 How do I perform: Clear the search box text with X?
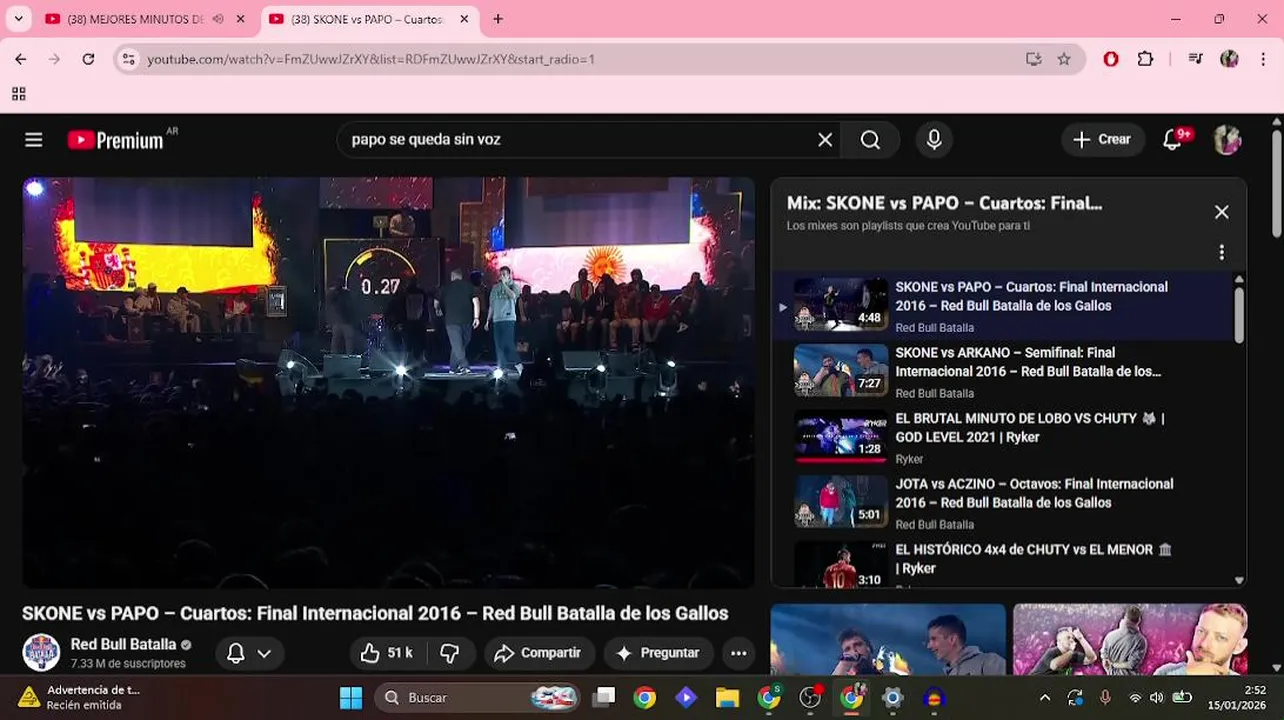(825, 140)
